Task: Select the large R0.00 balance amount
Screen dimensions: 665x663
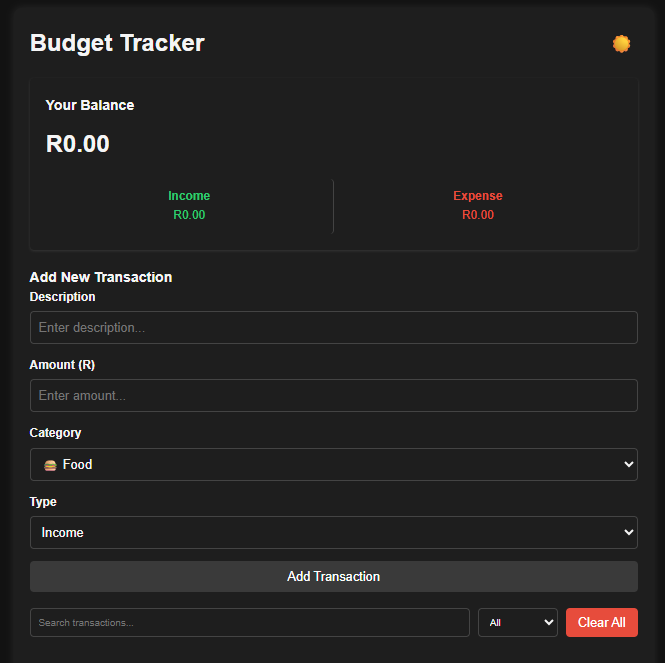Action: point(78,144)
